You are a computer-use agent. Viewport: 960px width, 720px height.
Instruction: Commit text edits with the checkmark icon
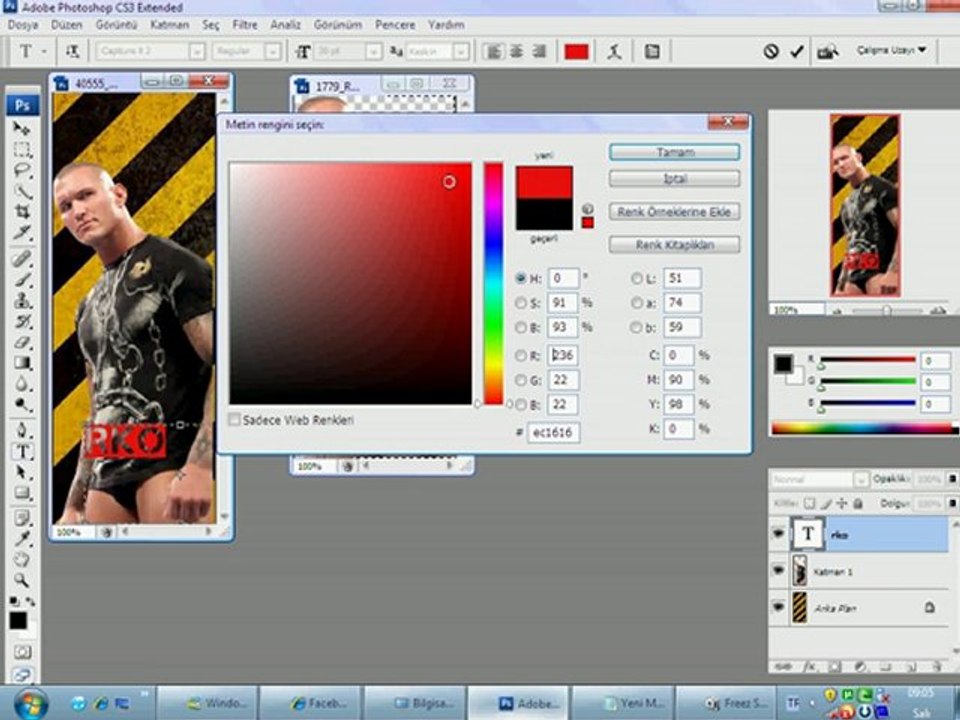pos(797,51)
